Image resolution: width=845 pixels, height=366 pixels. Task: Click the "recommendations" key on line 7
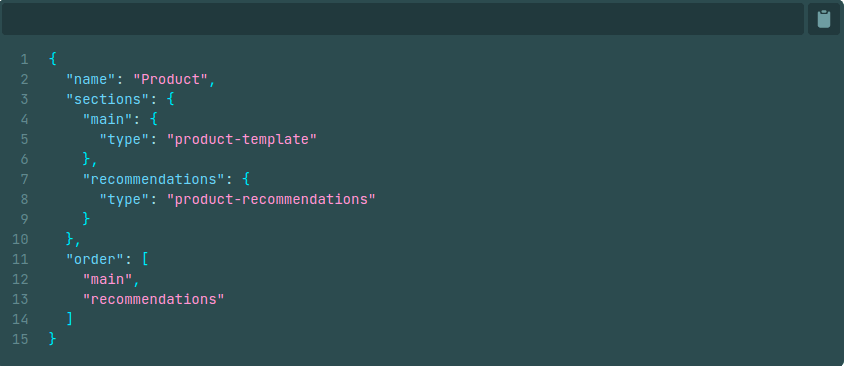[154, 179]
